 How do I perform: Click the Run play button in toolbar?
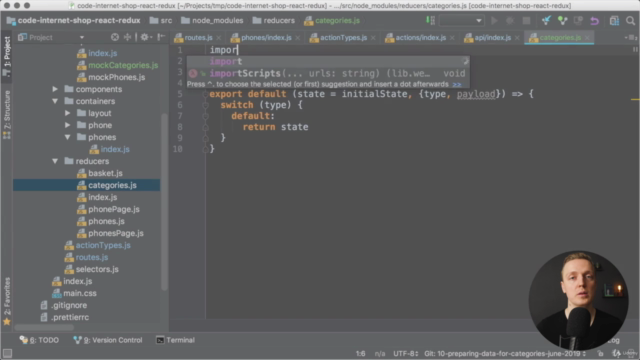click(494, 20)
